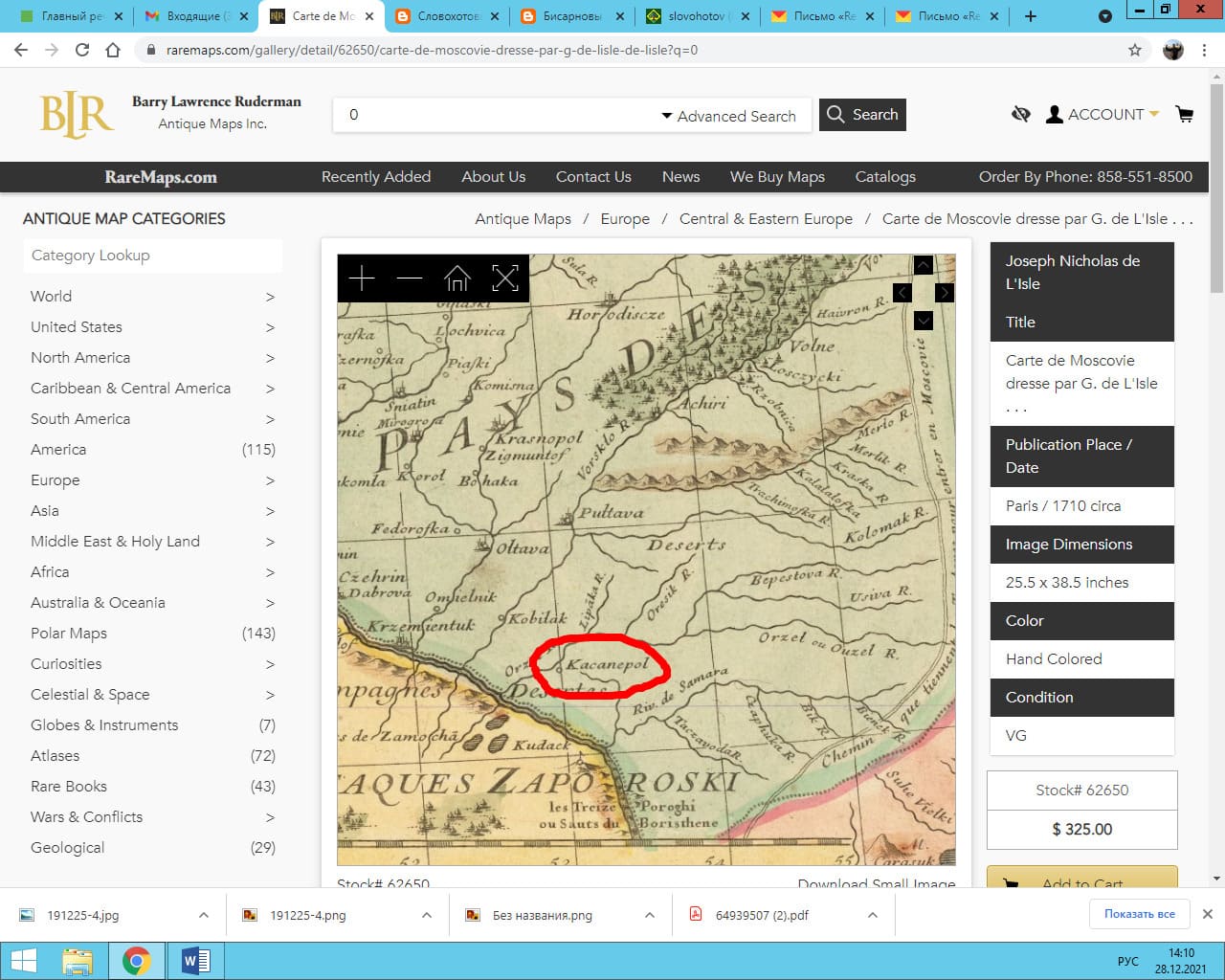Open the Recently Added menu item
The width and height of the screenshot is (1225, 980).
(x=376, y=177)
